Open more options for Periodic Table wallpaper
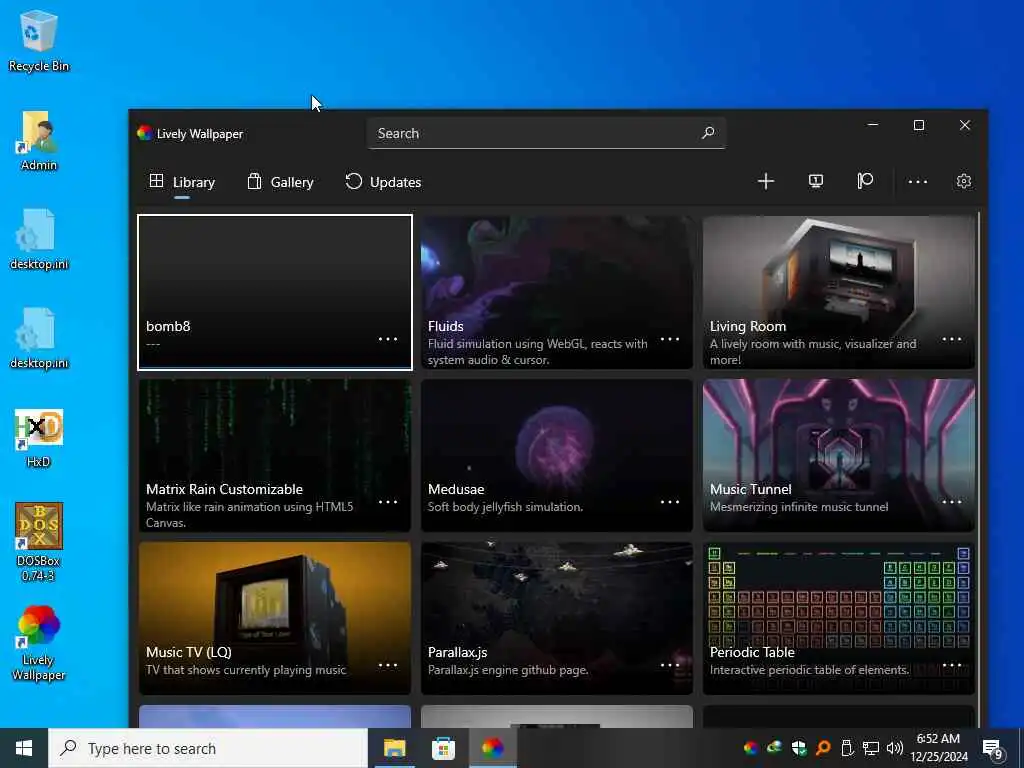The height and width of the screenshot is (768, 1024). tap(952, 665)
